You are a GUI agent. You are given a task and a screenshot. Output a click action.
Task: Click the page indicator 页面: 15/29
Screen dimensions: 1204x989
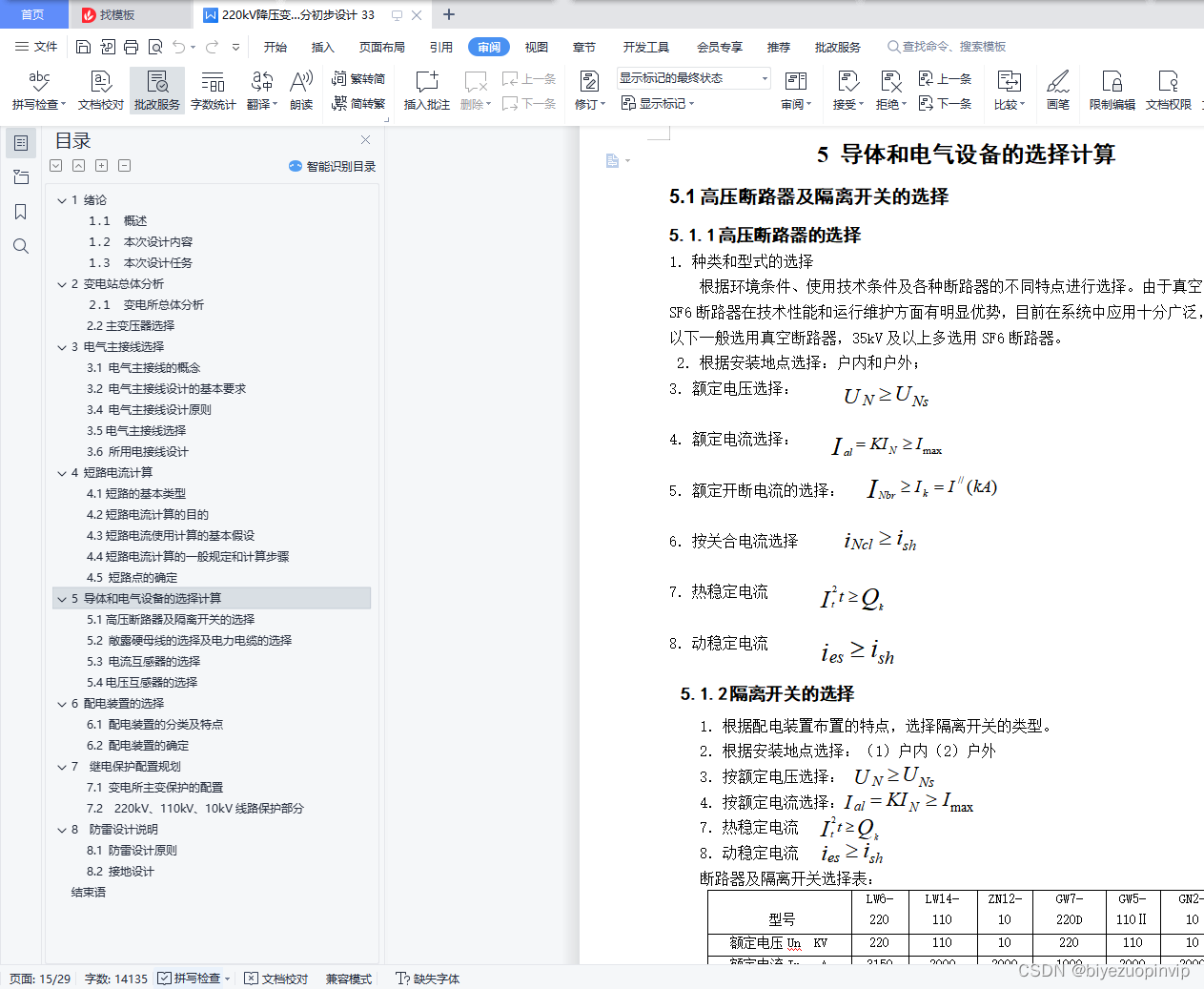pos(40,979)
